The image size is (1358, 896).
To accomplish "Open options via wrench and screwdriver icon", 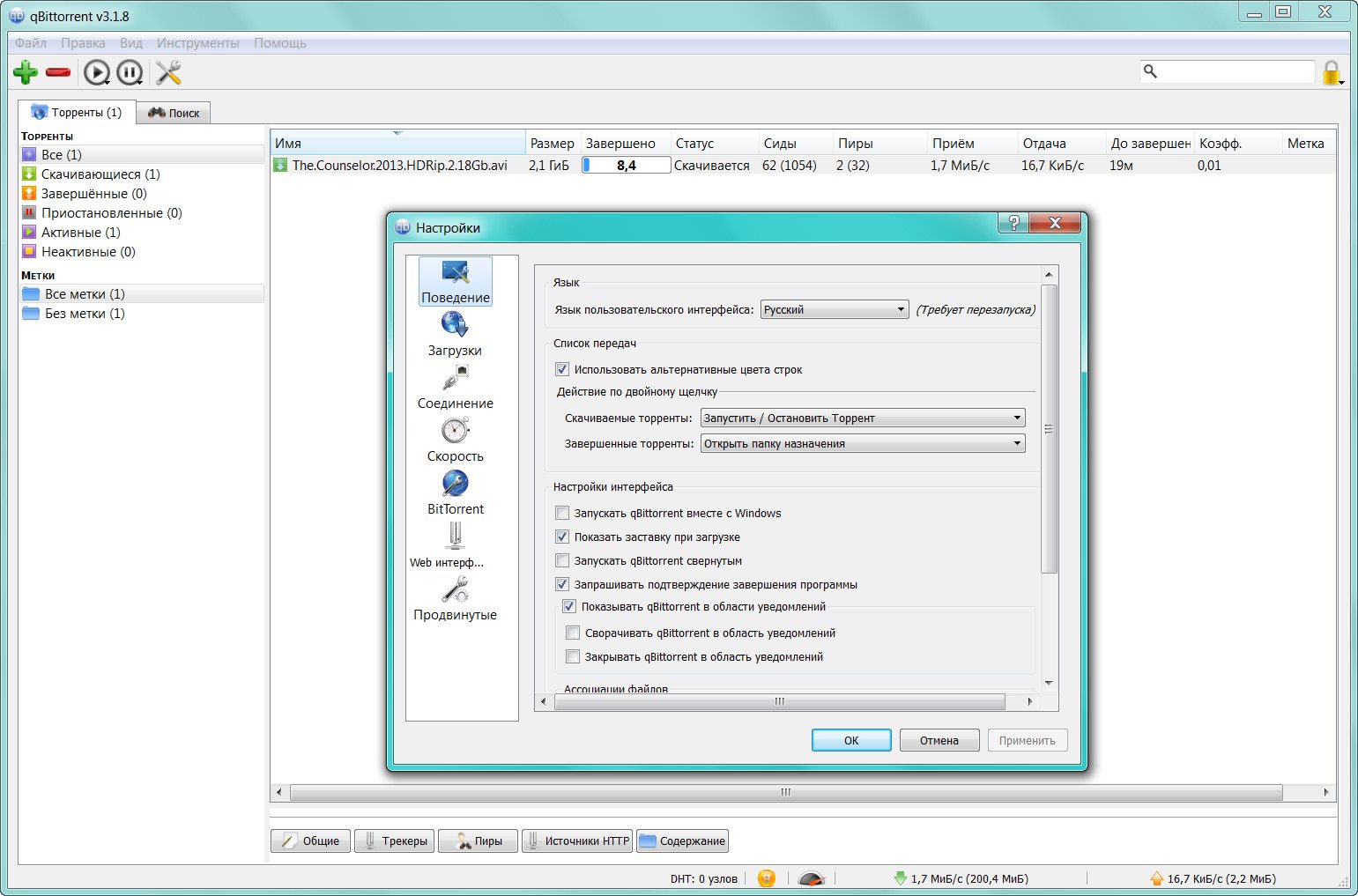I will [x=168, y=72].
